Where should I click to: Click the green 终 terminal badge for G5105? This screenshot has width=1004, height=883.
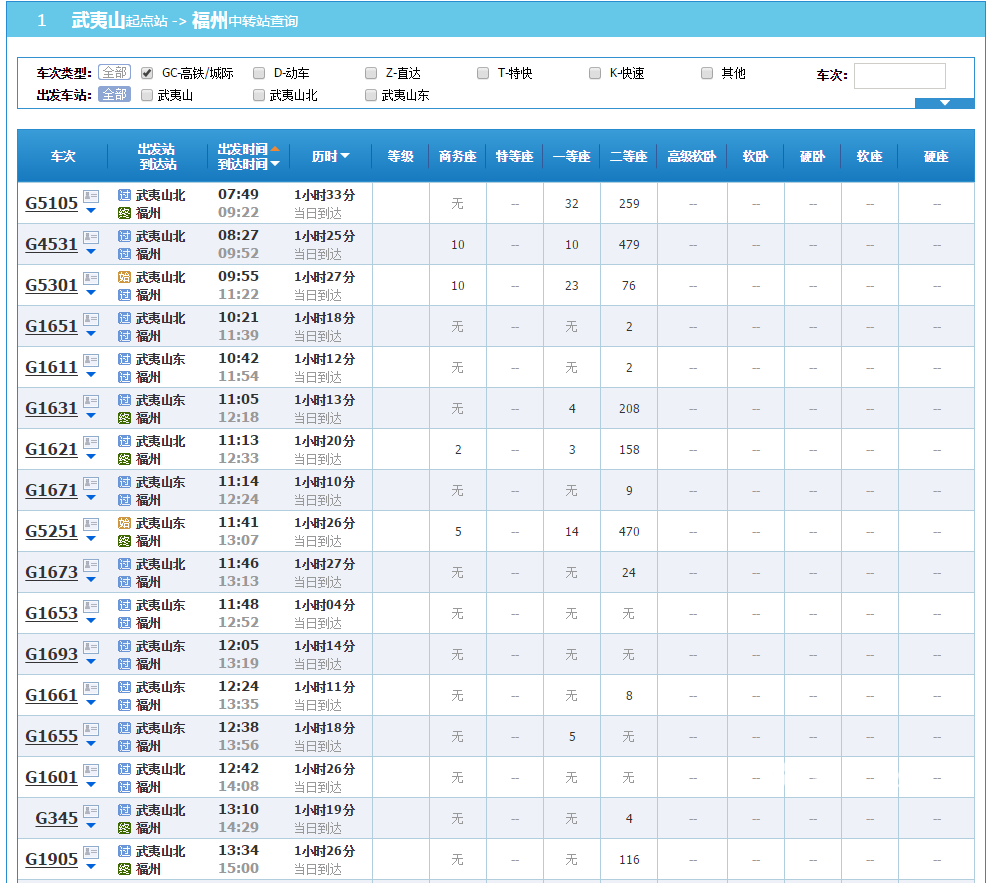coord(125,213)
